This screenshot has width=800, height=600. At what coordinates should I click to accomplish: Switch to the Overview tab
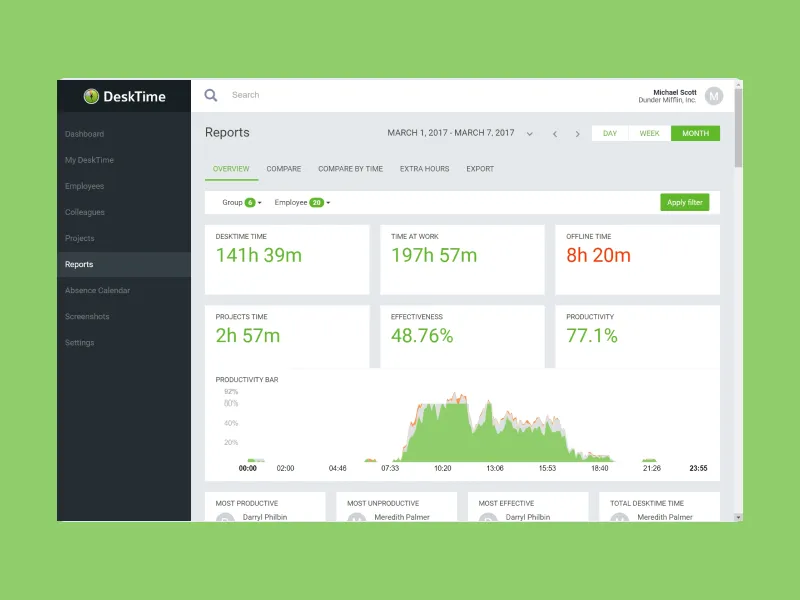pyautogui.click(x=231, y=169)
